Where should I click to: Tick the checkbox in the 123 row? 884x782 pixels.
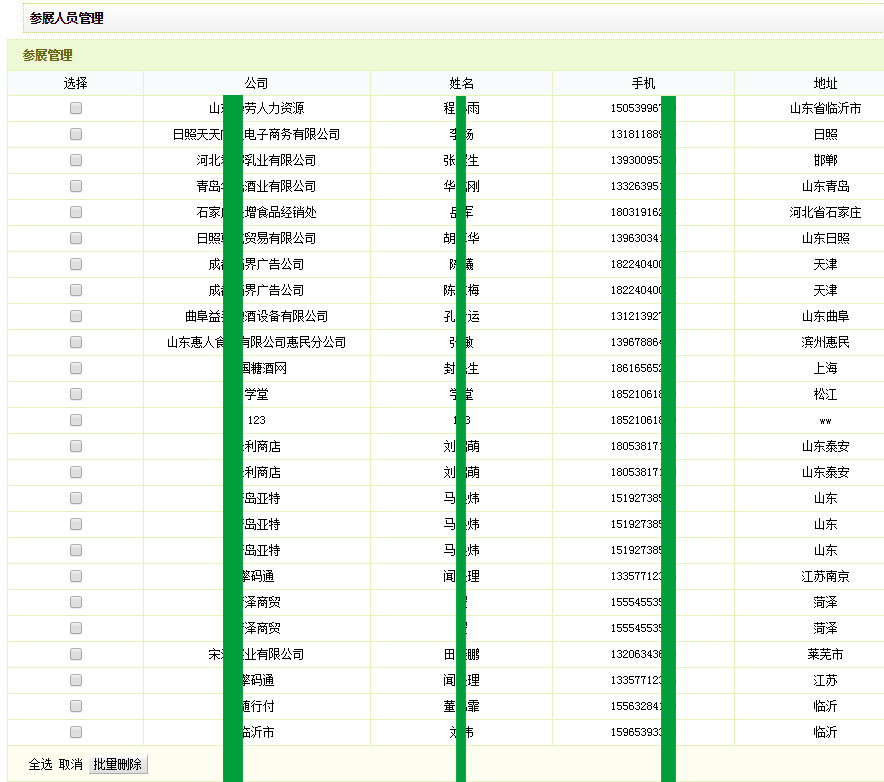[x=76, y=420]
